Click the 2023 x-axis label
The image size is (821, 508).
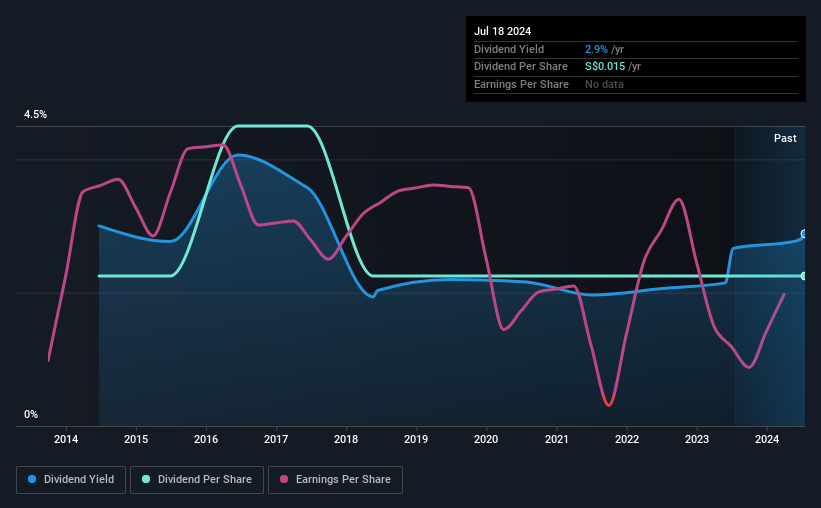pyautogui.click(x=697, y=439)
